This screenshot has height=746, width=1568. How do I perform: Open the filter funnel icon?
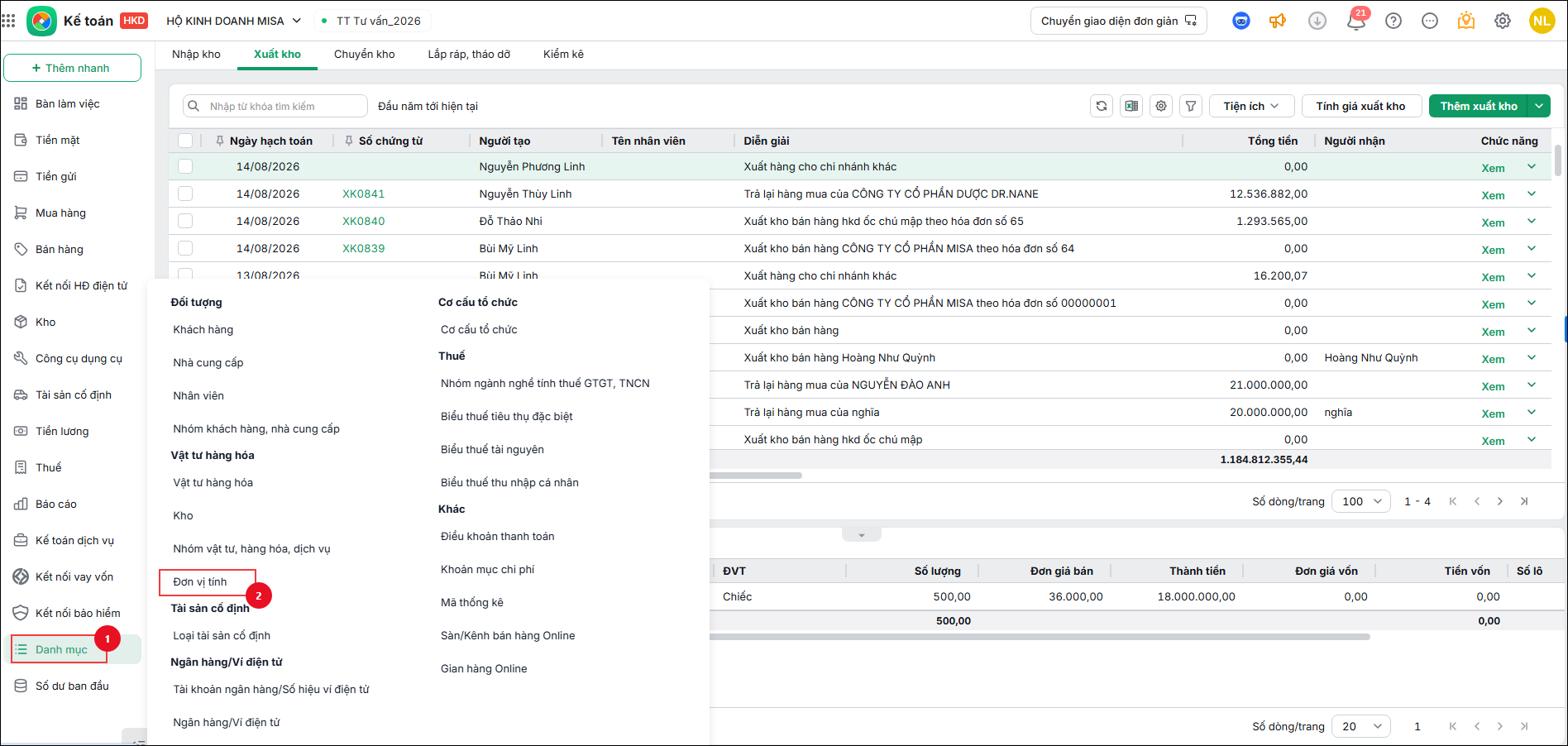tap(1191, 106)
